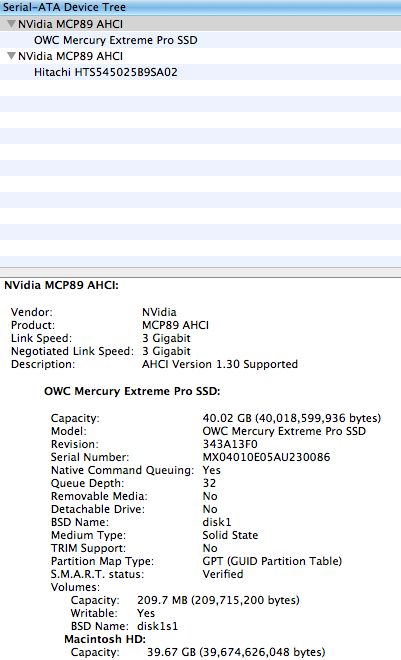Click Removable Media value No
401x660 pixels.
210,497
